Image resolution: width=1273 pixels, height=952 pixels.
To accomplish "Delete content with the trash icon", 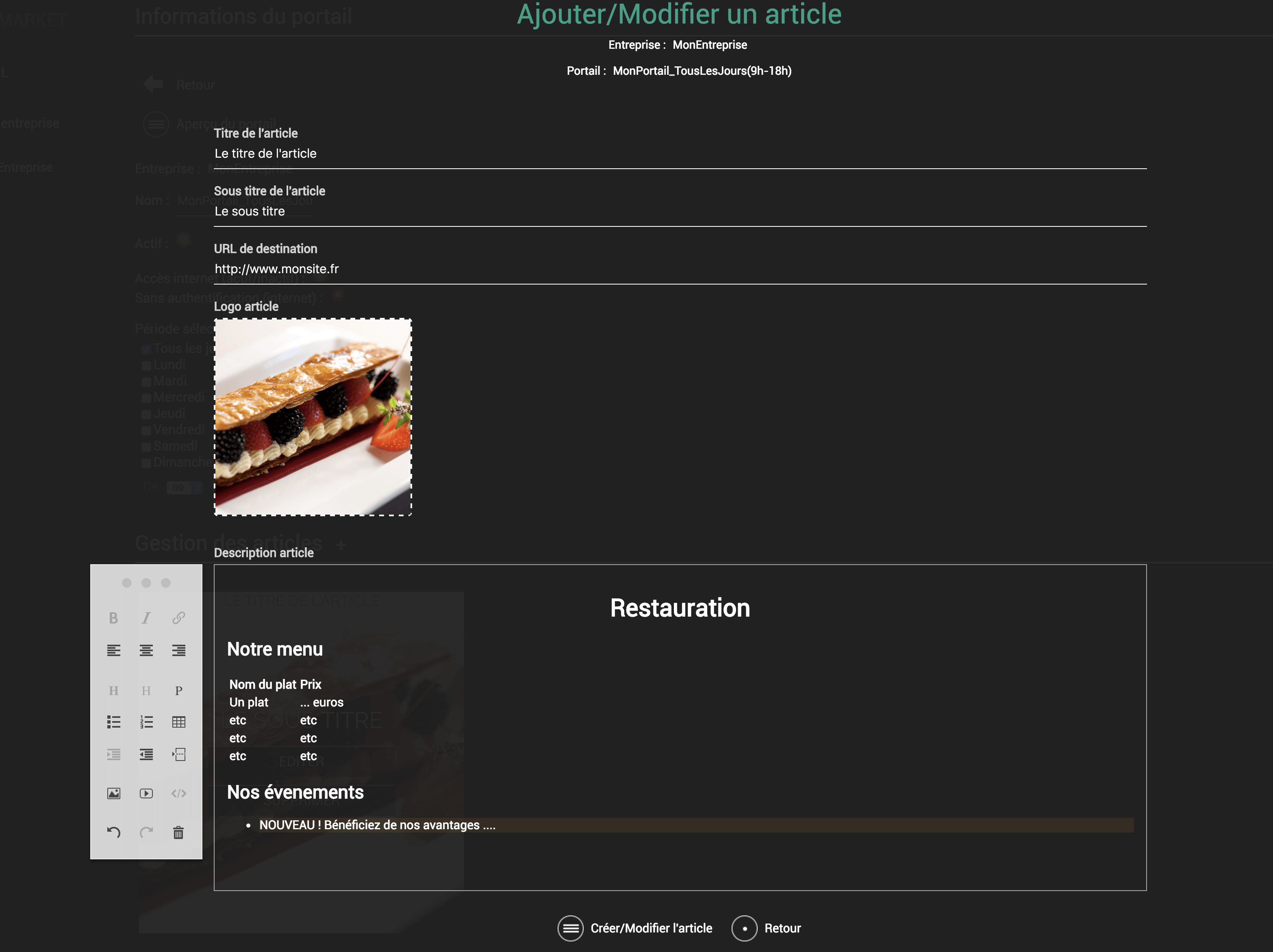I will point(178,832).
